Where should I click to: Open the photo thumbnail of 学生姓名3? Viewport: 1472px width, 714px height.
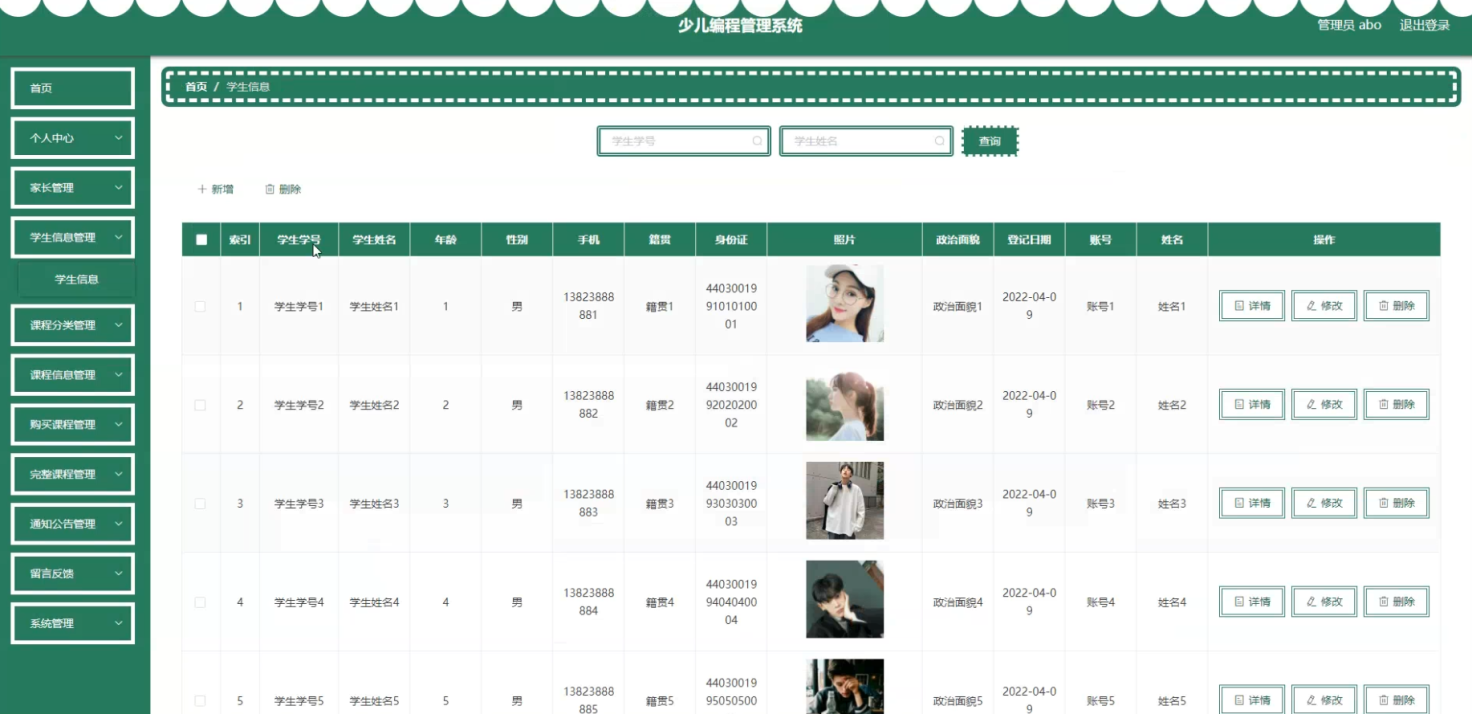click(x=845, y=501)
